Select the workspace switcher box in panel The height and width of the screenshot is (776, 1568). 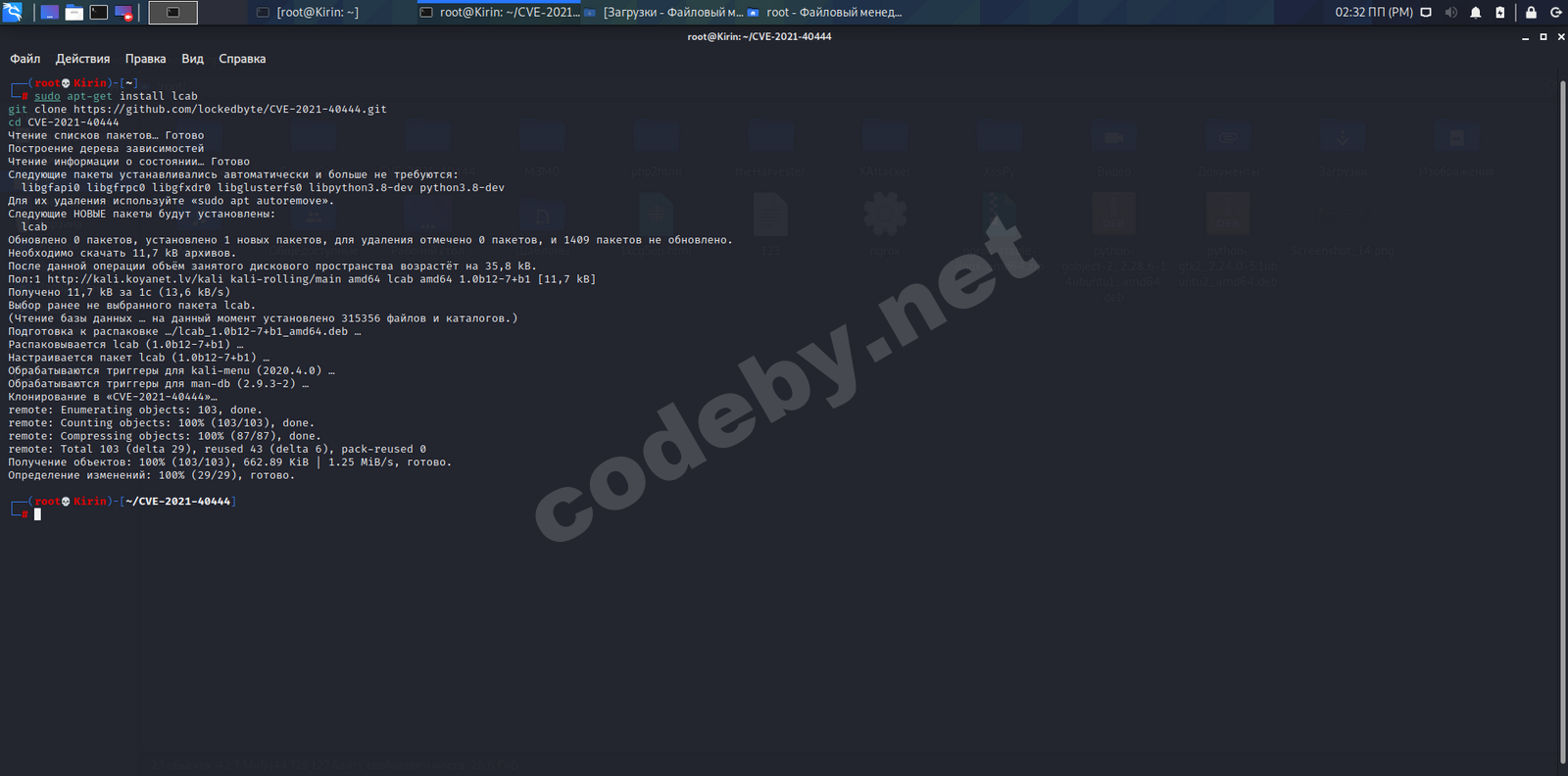coord(172,13)
